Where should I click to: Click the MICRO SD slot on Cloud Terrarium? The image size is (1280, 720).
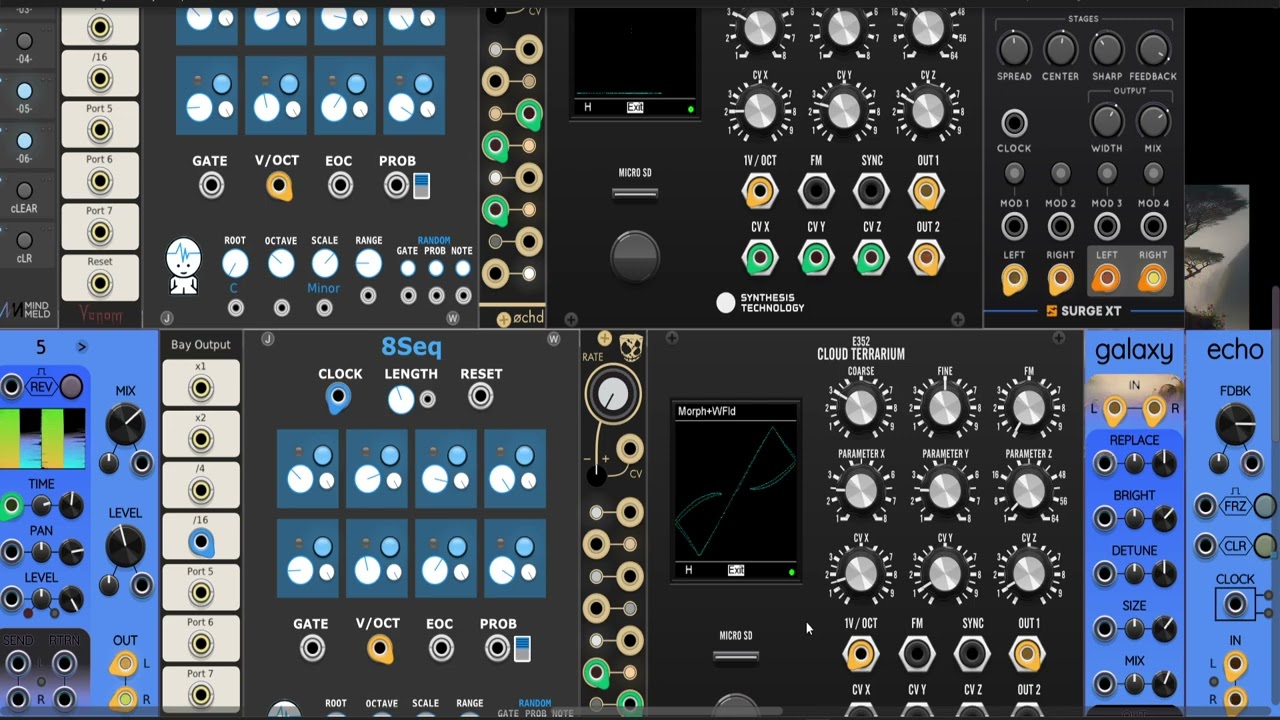tap(736, 656)
